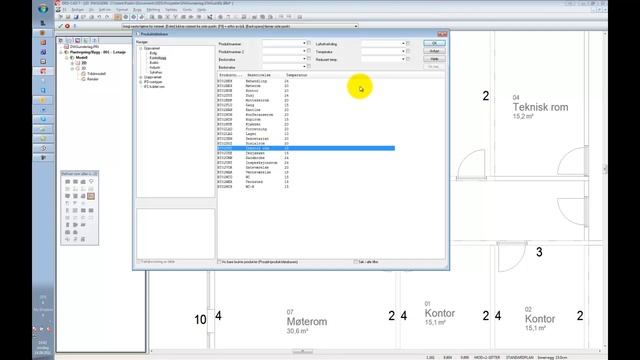The image size is (640, 360).
Task: Open the Temperatur filter dropdown
Action: pyautogui.click(x=403, y=51)
